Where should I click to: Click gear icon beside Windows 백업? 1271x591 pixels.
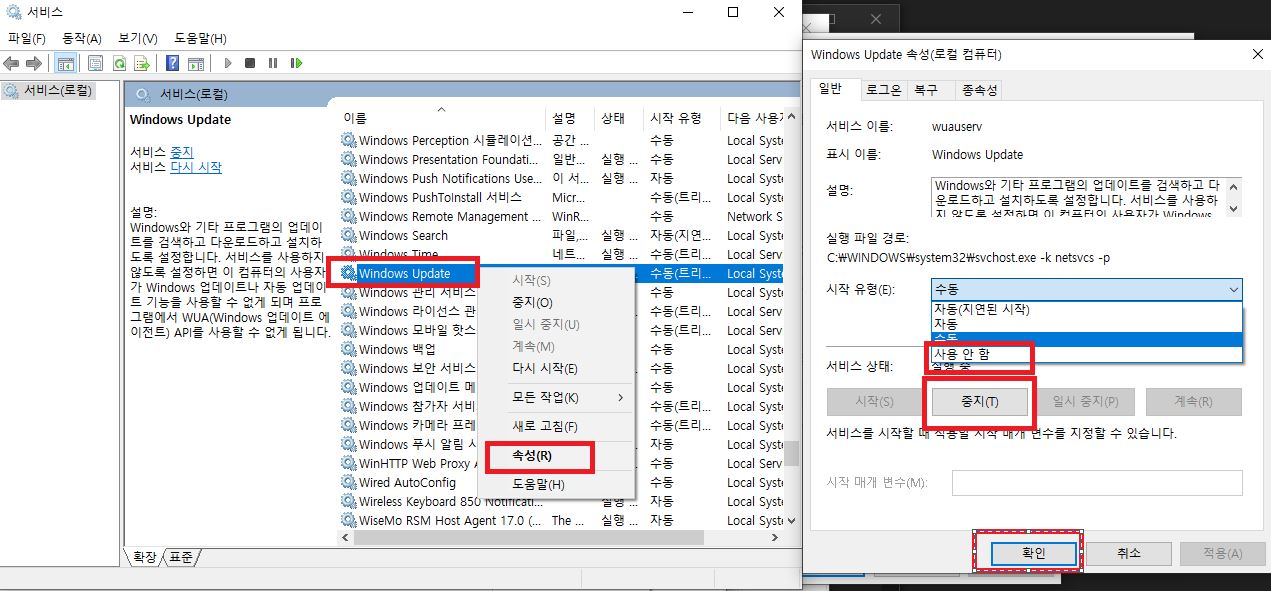coord(348,350)
